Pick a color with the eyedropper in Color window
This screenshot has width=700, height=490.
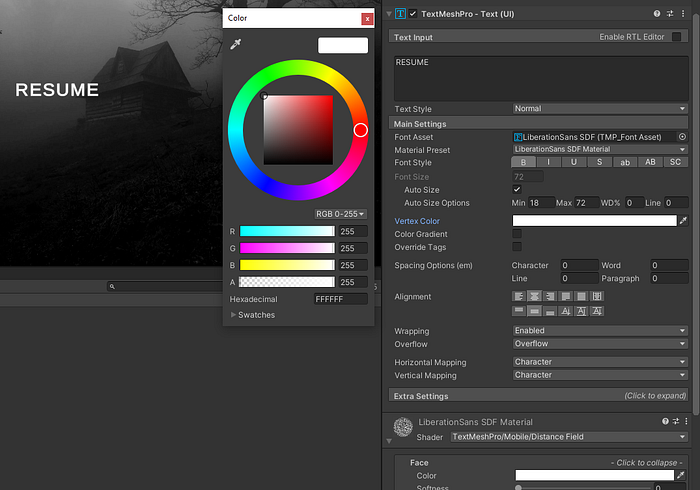236,45
